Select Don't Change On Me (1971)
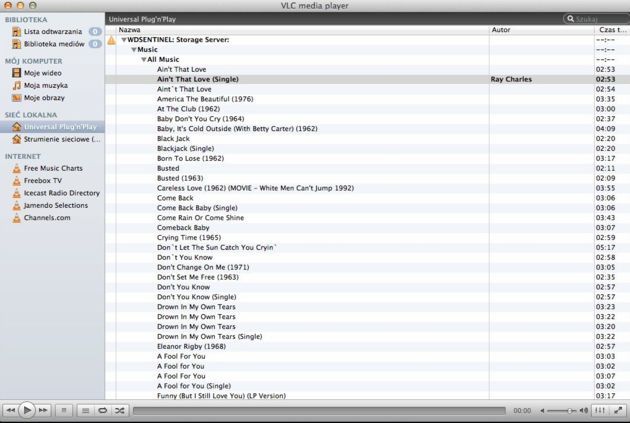The height and width of the screenshot is (423, 630). 203,267
